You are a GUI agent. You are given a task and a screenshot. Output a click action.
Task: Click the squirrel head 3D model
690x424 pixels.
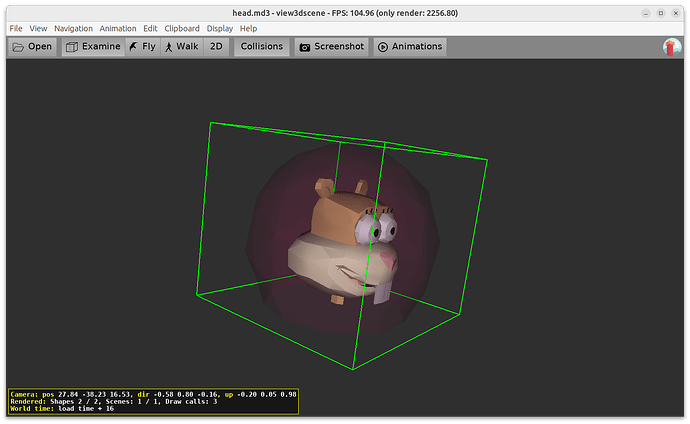click(x=344, y=242)
